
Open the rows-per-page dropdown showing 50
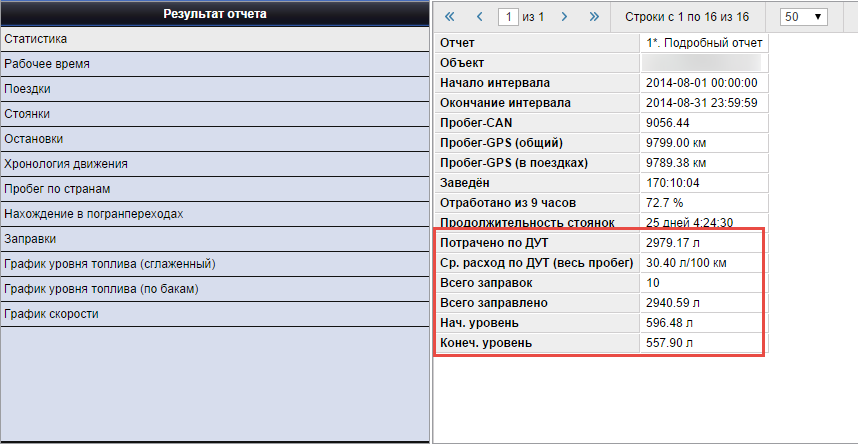coord(804,17)
